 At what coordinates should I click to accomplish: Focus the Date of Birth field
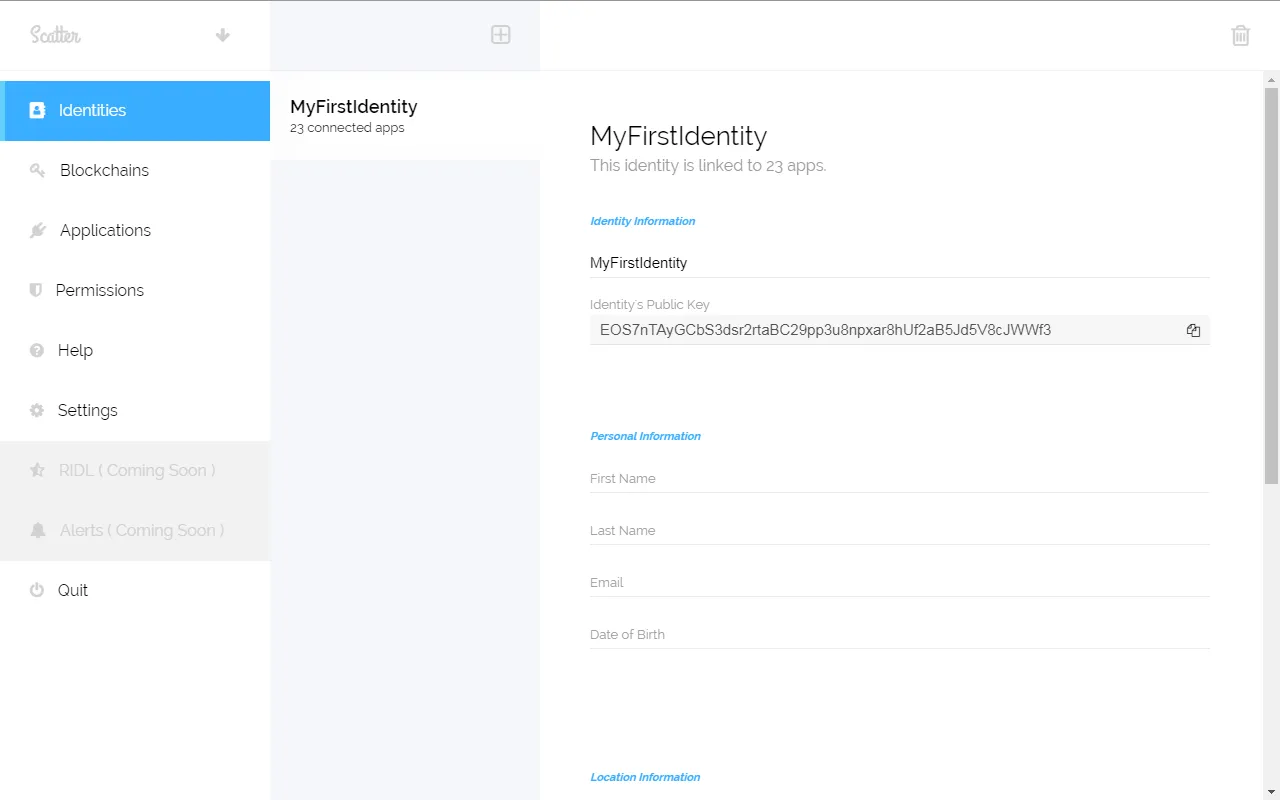[900, 635]
